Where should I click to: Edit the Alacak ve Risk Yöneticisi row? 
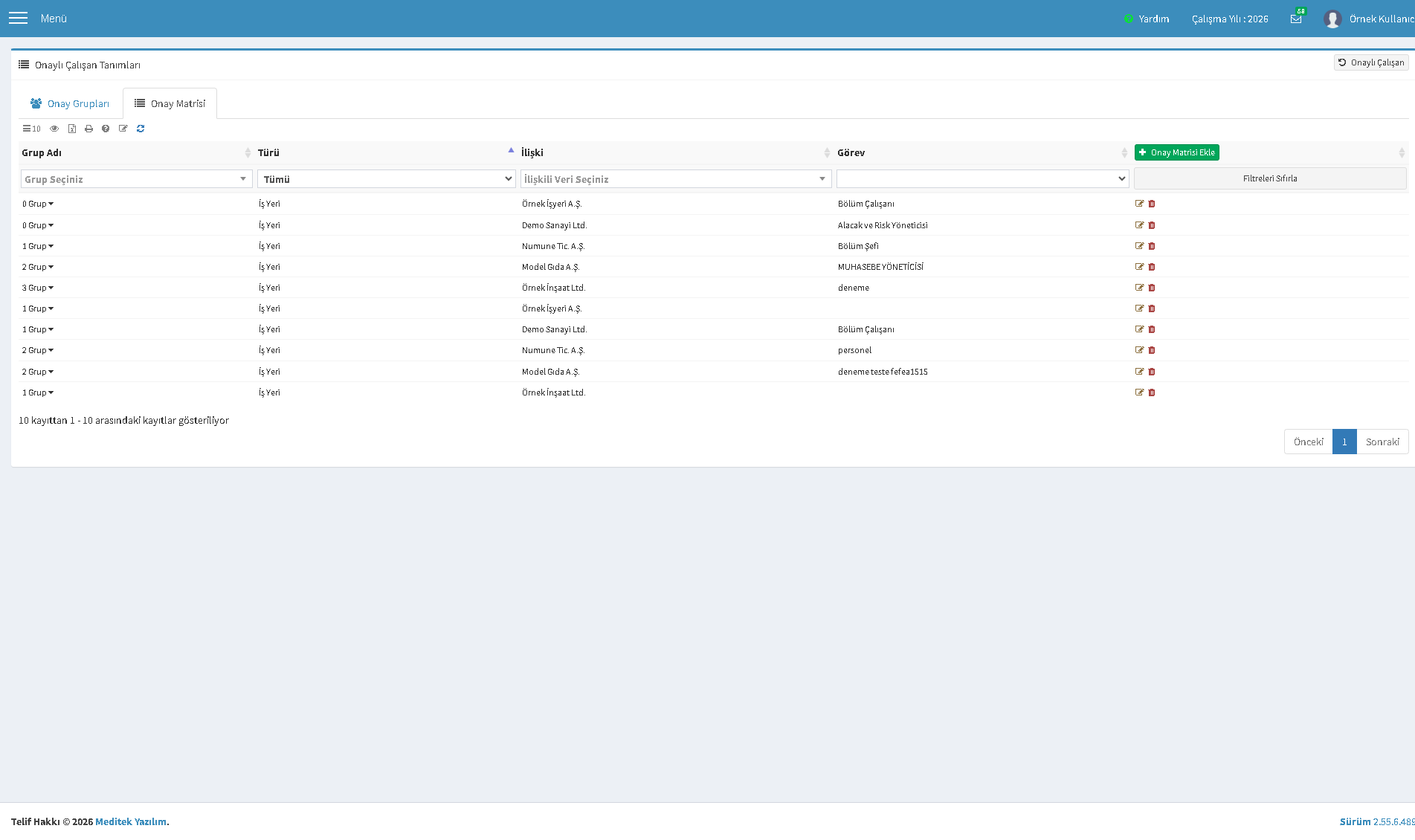click(1139, 224)
